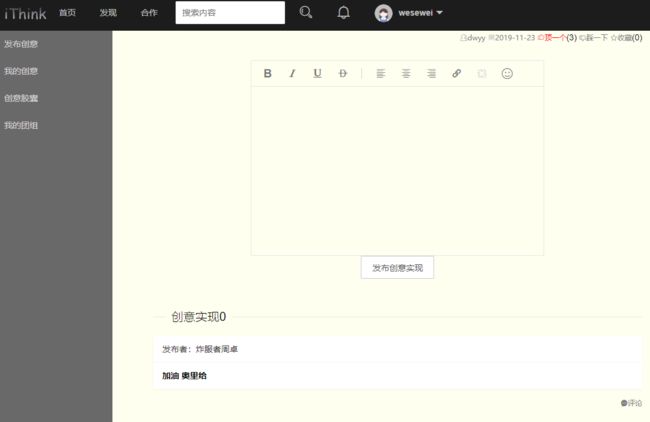Open 创意胶囊 in the sidebar
Viewport: 650px width, 422px height.
21,98
